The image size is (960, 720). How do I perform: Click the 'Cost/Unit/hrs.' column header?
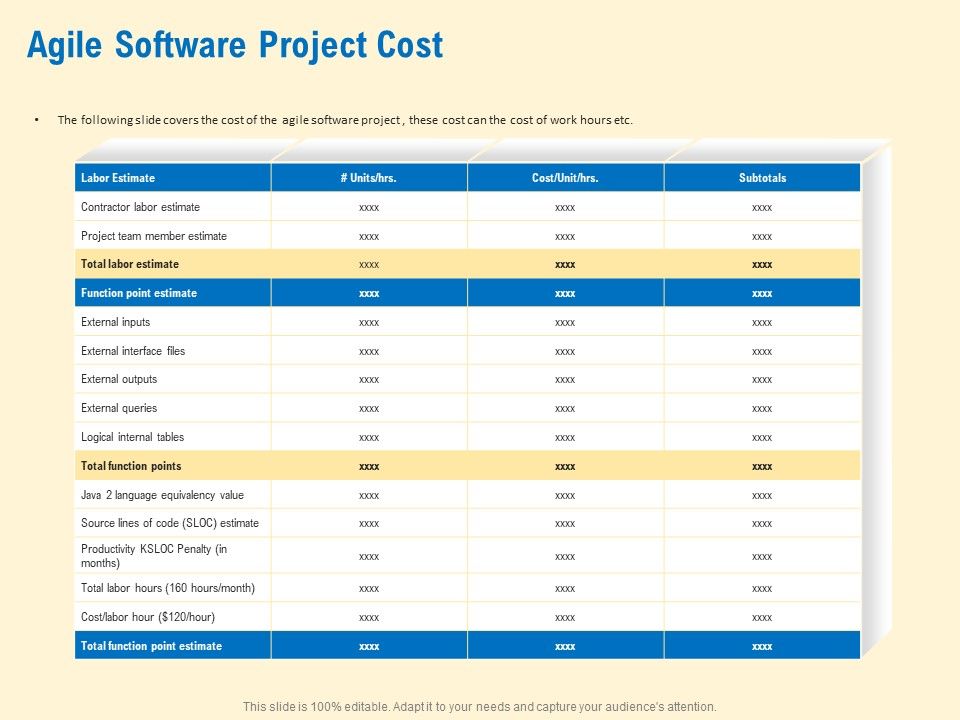(565, 178)
